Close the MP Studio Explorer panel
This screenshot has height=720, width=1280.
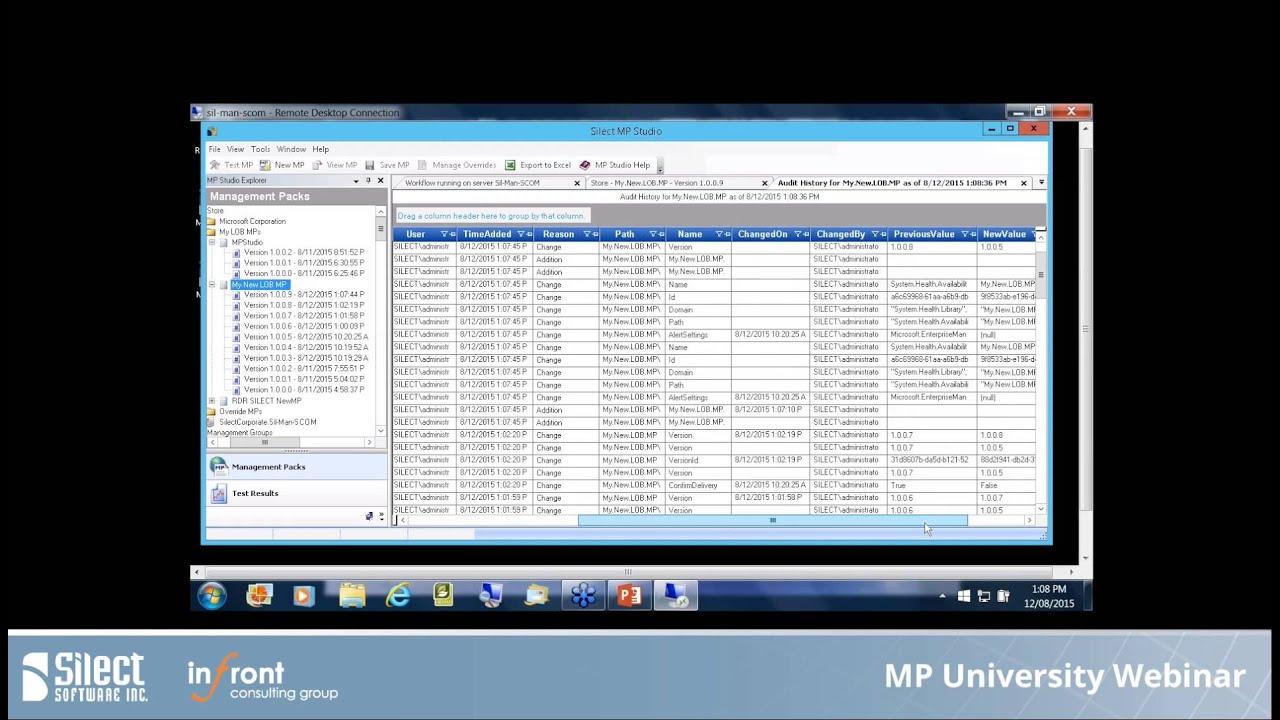pos(380,181)
